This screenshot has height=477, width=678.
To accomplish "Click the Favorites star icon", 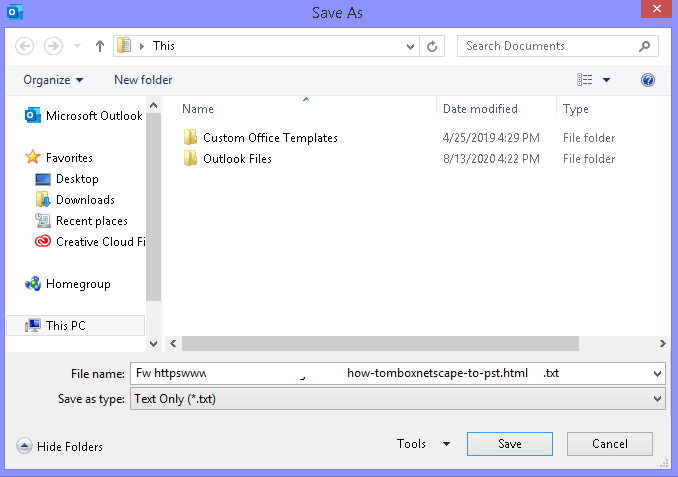I will pyautogui.click(x=33, y=157).
